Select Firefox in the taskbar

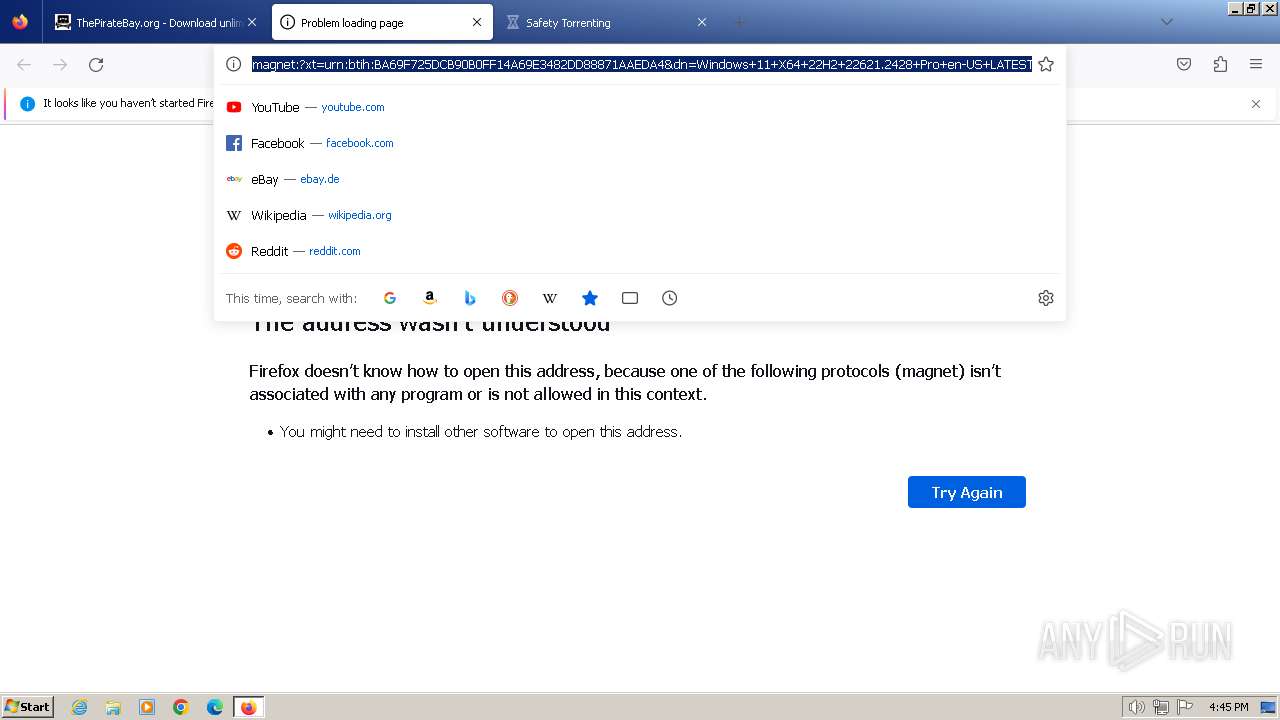(249, 707)
